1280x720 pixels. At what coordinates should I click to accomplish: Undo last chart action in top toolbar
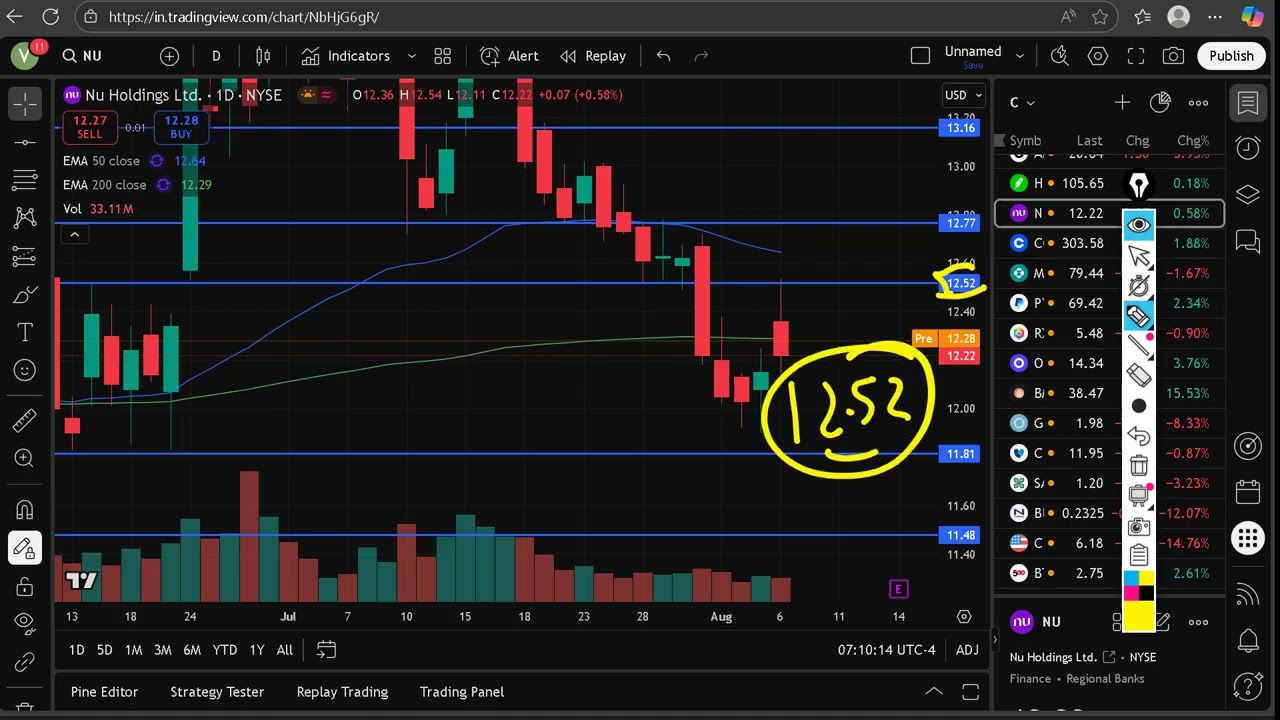click(x=663, y=56)
